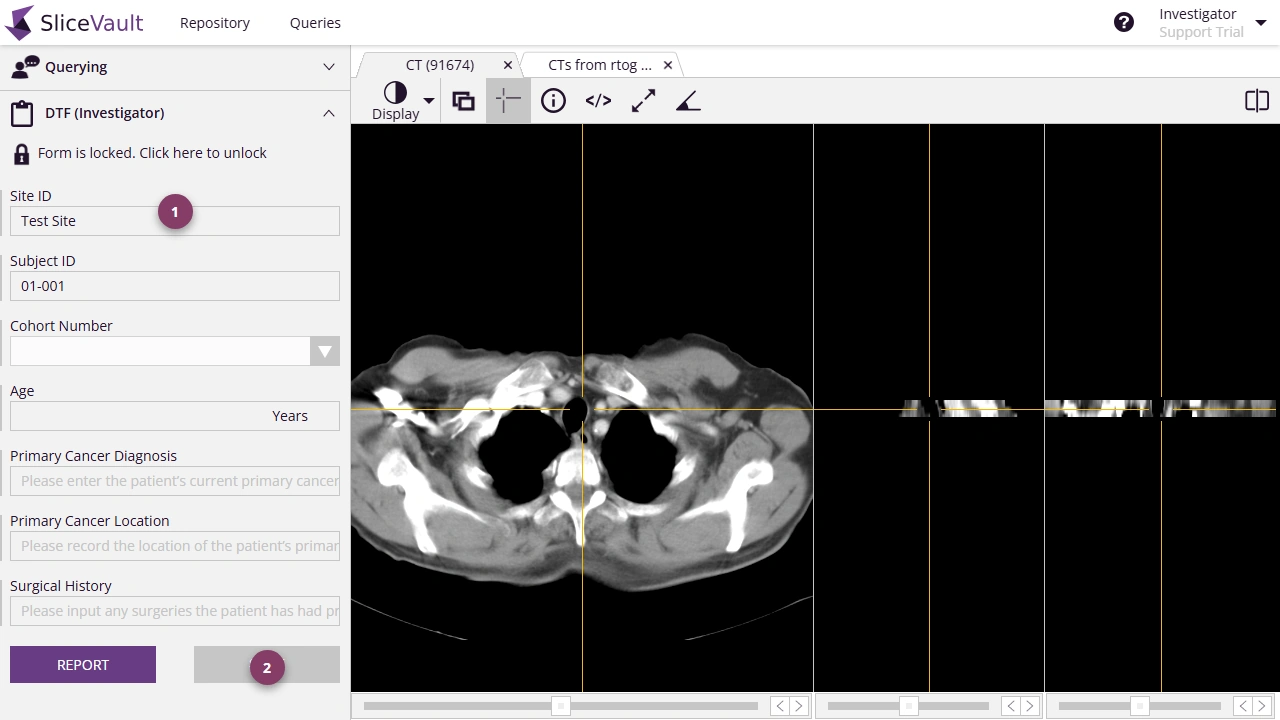The height and width of the screenshot is (720, 1280).
Task: Activate the distance measurement tool
Action: (643, 100)
